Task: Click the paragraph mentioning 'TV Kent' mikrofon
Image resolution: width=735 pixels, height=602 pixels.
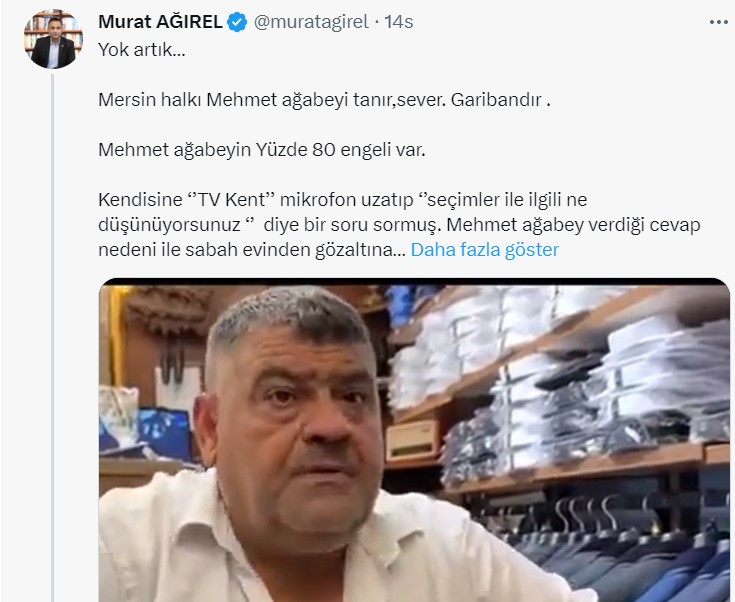Action: pyautogui.click(x=399, y=225)
